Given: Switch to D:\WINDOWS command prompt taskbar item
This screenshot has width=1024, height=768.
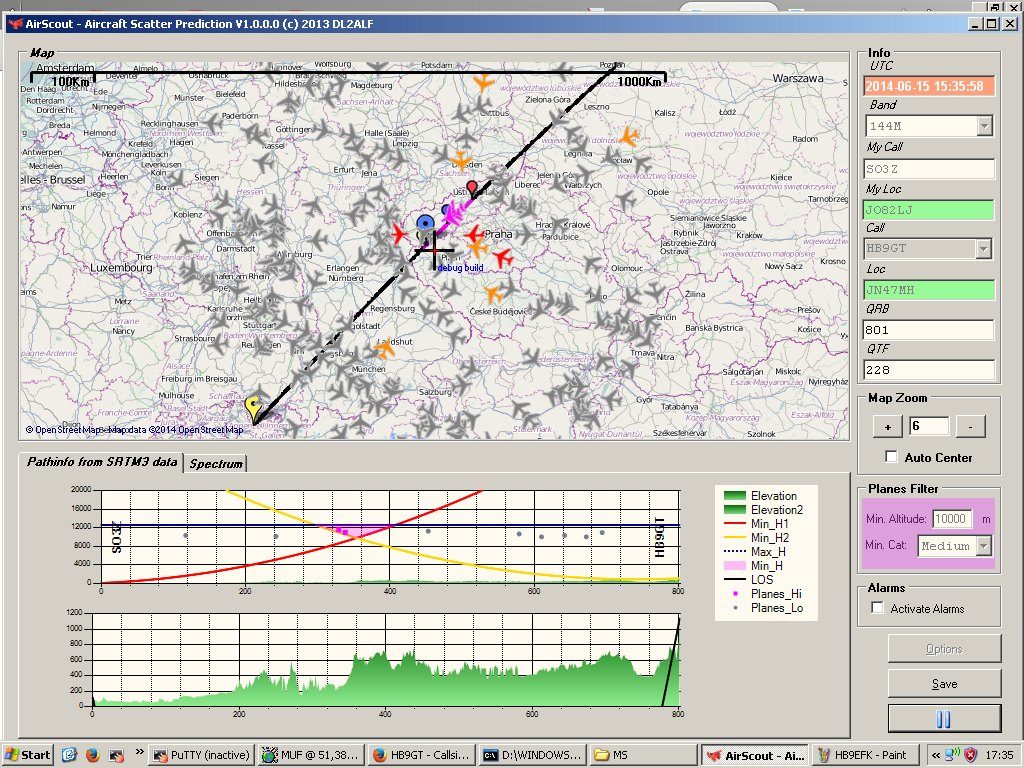Looking at the screenshot, I should [531, 755].
